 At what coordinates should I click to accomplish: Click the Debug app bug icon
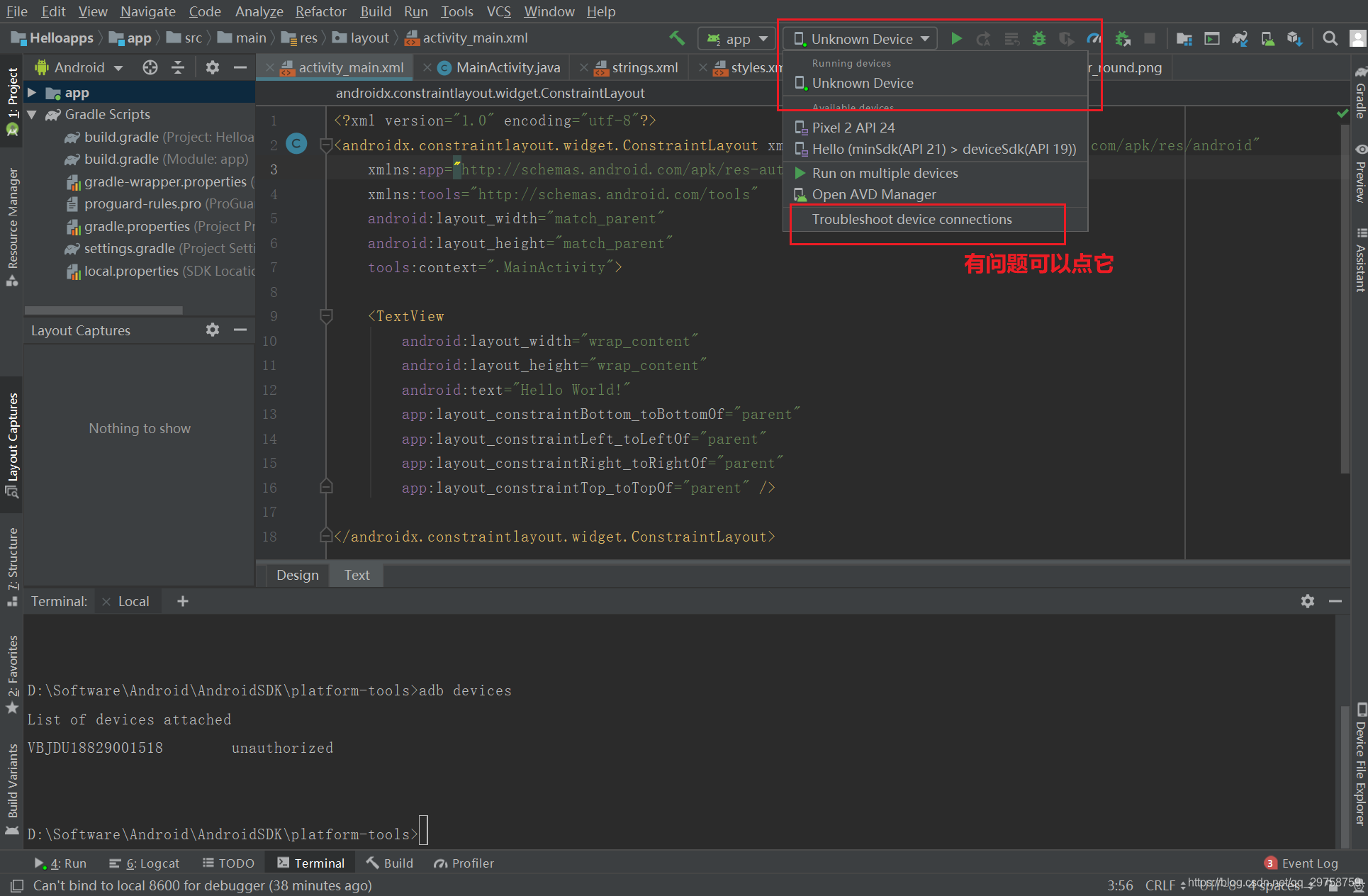(1038, 39)
